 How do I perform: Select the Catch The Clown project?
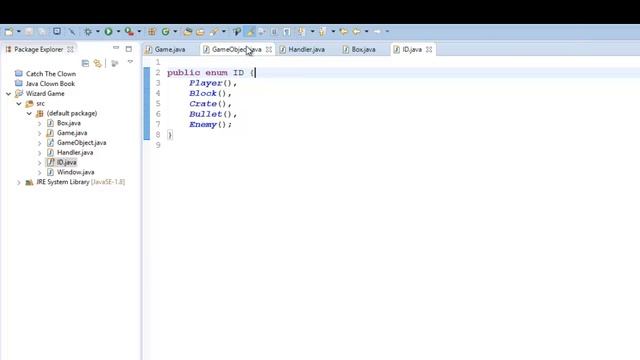(51, 74)
